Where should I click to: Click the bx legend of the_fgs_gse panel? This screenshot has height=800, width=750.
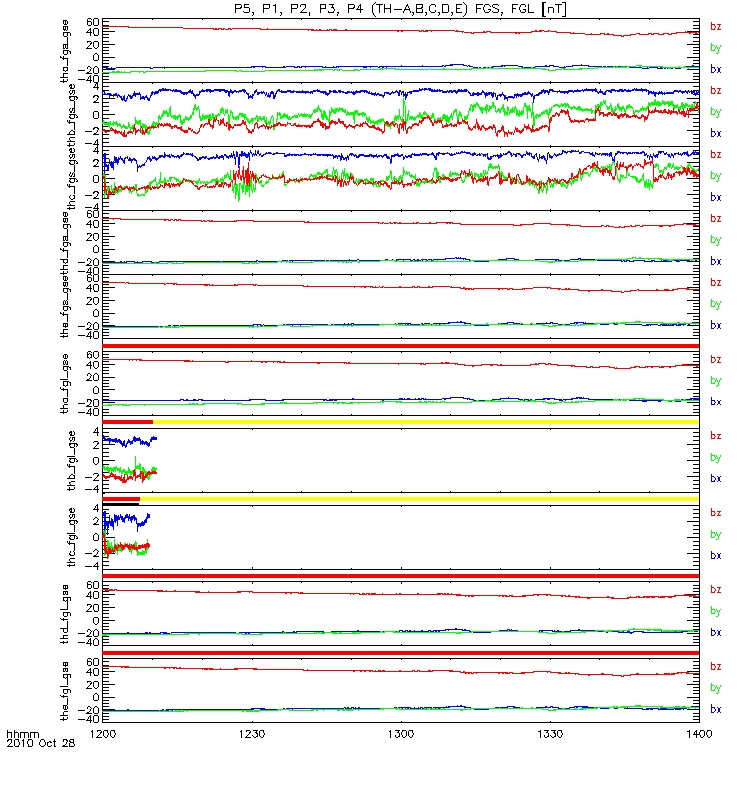[716, 326]
